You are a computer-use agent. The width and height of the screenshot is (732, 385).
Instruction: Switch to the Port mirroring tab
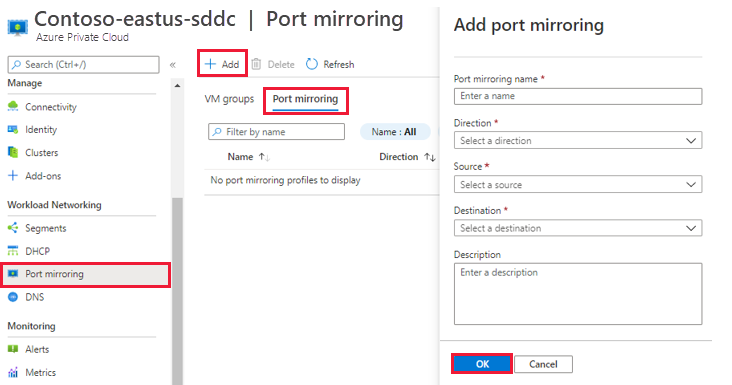pos(305,100)
